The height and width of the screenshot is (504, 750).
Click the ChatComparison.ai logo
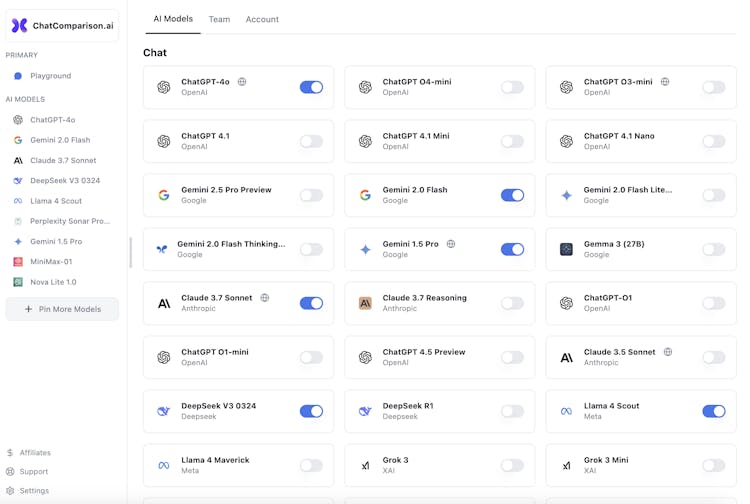[62, 25]
